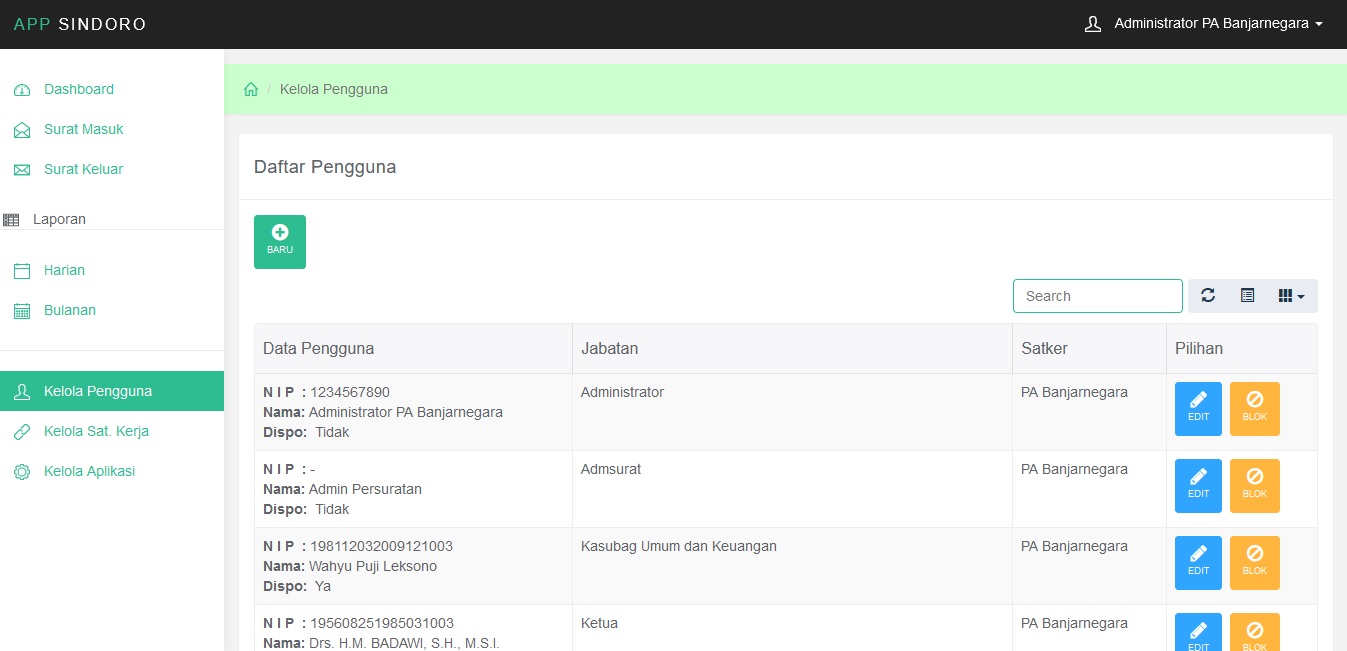Edit the Administrator PA Banjarnegara user

pos(1198,409)
